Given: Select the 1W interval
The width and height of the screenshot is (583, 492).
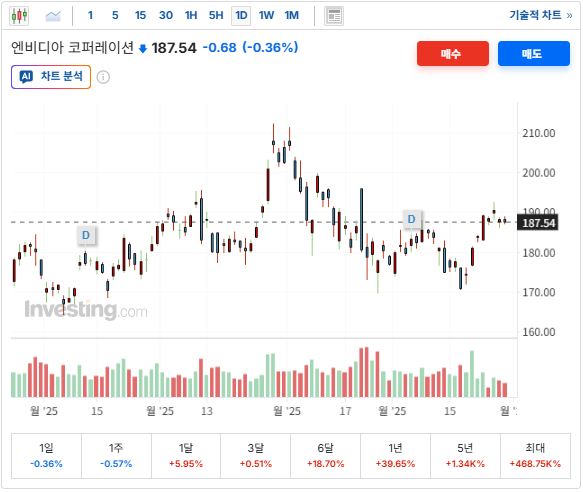Looking at the screenshot, I should pyautogui.click(x=267, y=16).
